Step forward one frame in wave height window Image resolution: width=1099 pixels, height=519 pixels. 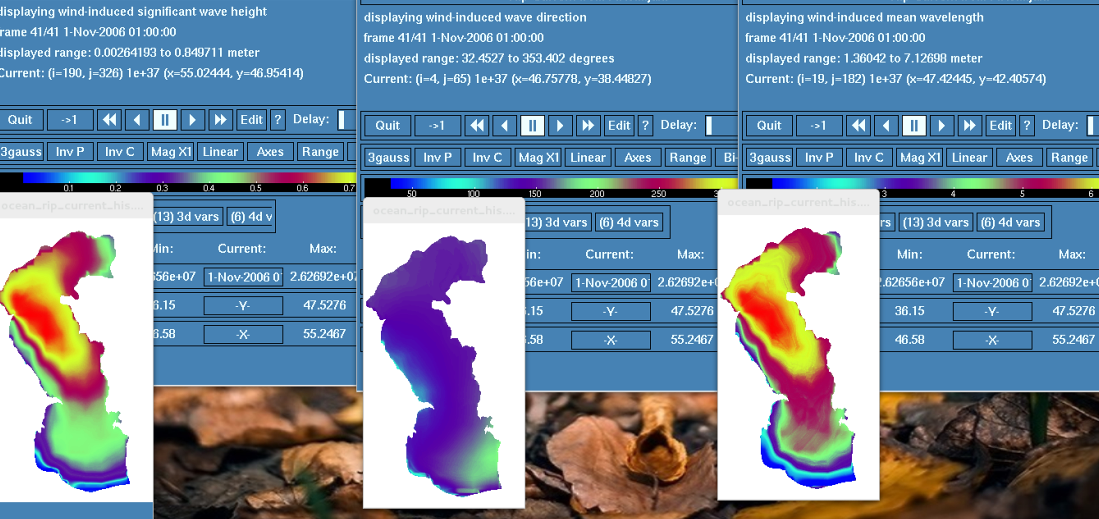click(193, 120)
